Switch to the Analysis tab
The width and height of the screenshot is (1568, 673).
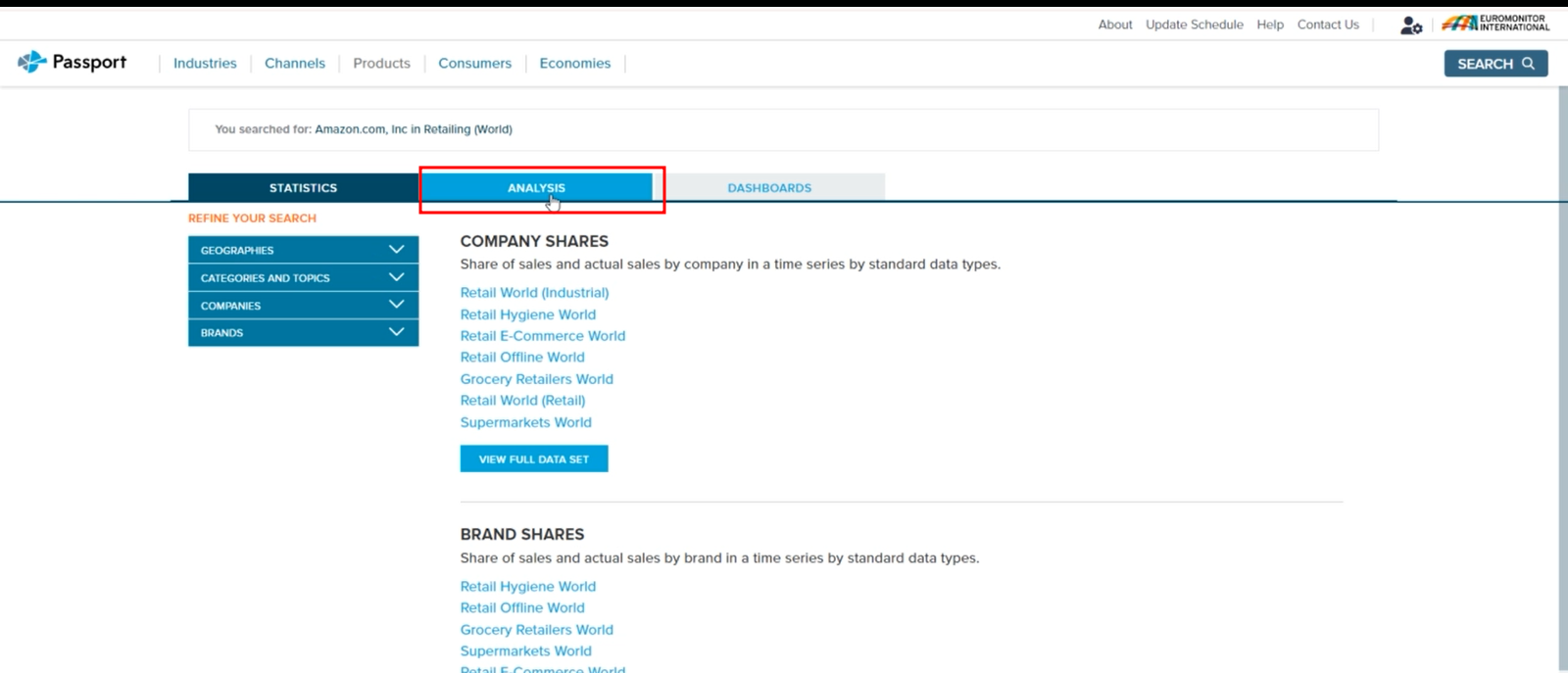tap(536, 188)
